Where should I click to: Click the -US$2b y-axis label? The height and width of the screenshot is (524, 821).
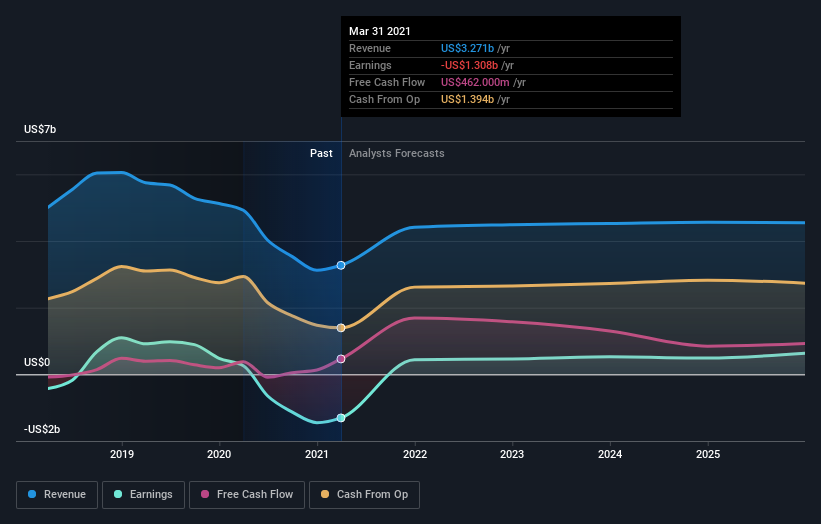tap(42, 429)
